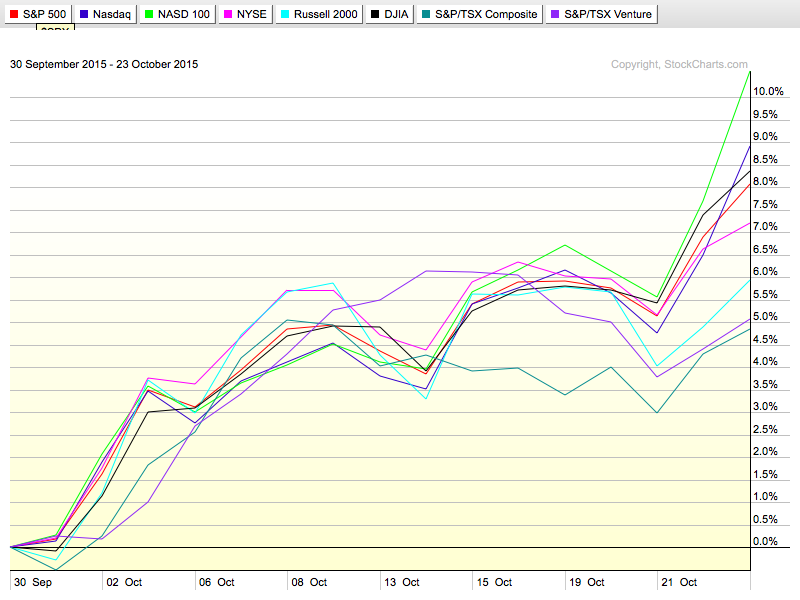Click the magenta NYSE color swatch

point(228,14)
